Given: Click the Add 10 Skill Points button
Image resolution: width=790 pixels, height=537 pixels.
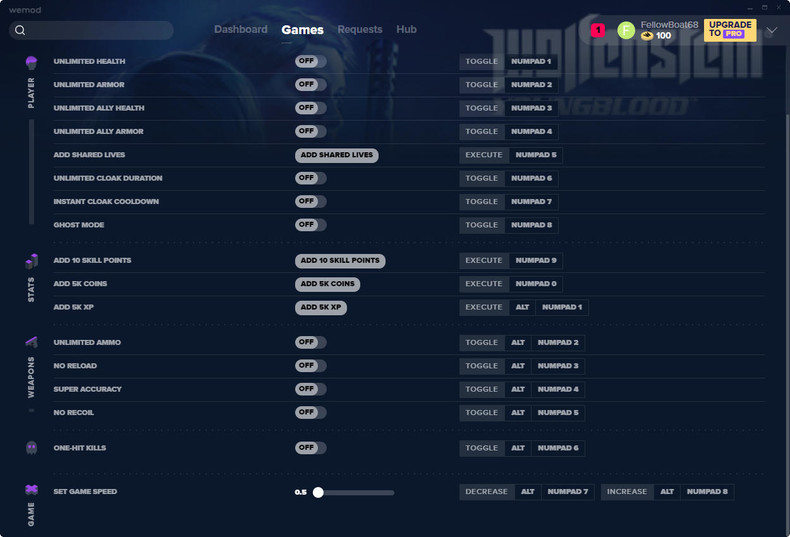Looking at the screenshot, I should (340, 260).
